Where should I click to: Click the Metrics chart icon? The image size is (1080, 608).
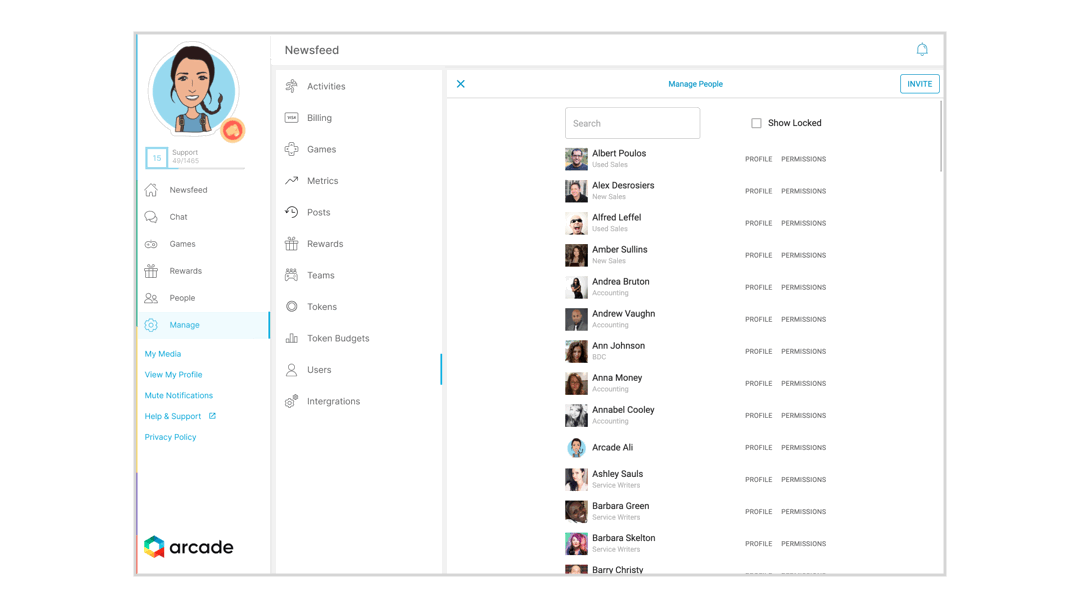(291, 180)
